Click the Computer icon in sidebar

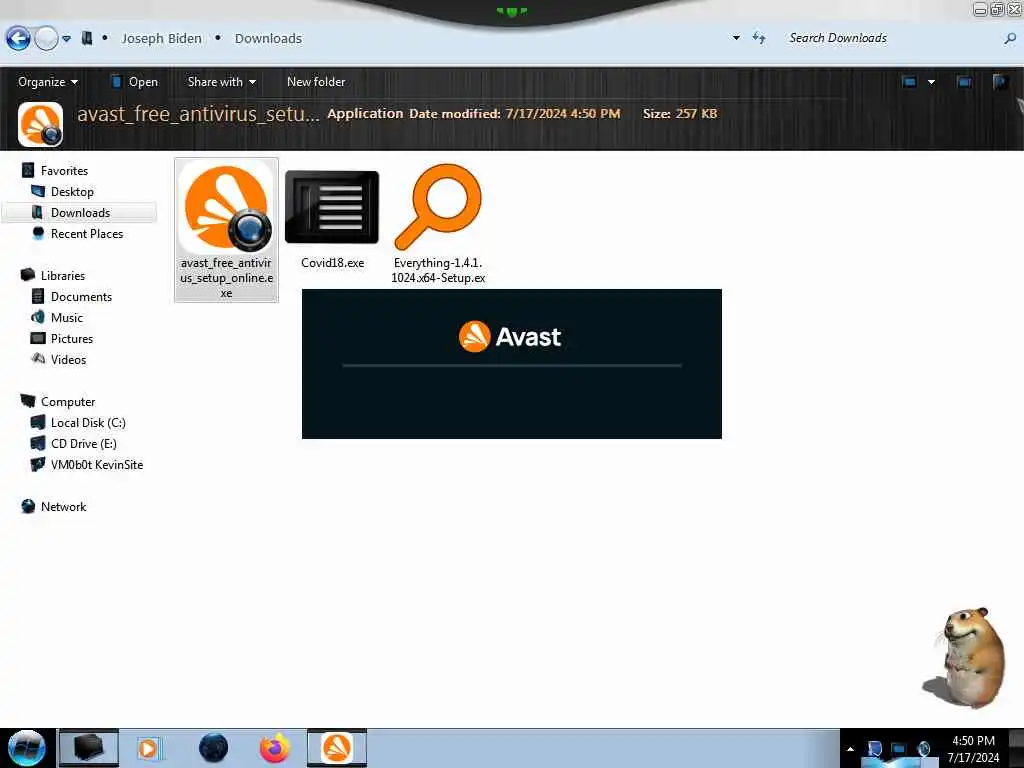pyautogui.click(x=28, y=401)
